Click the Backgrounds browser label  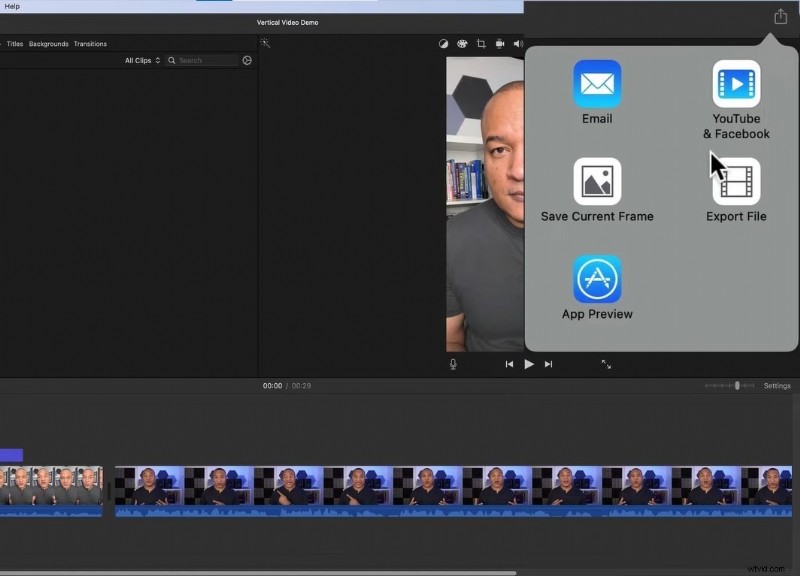click(x=48, y=43)
